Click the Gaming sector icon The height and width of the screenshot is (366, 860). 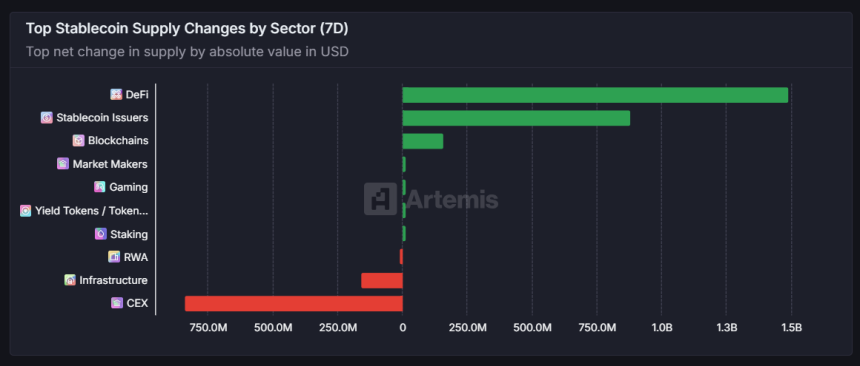click(x=99, y=187)
